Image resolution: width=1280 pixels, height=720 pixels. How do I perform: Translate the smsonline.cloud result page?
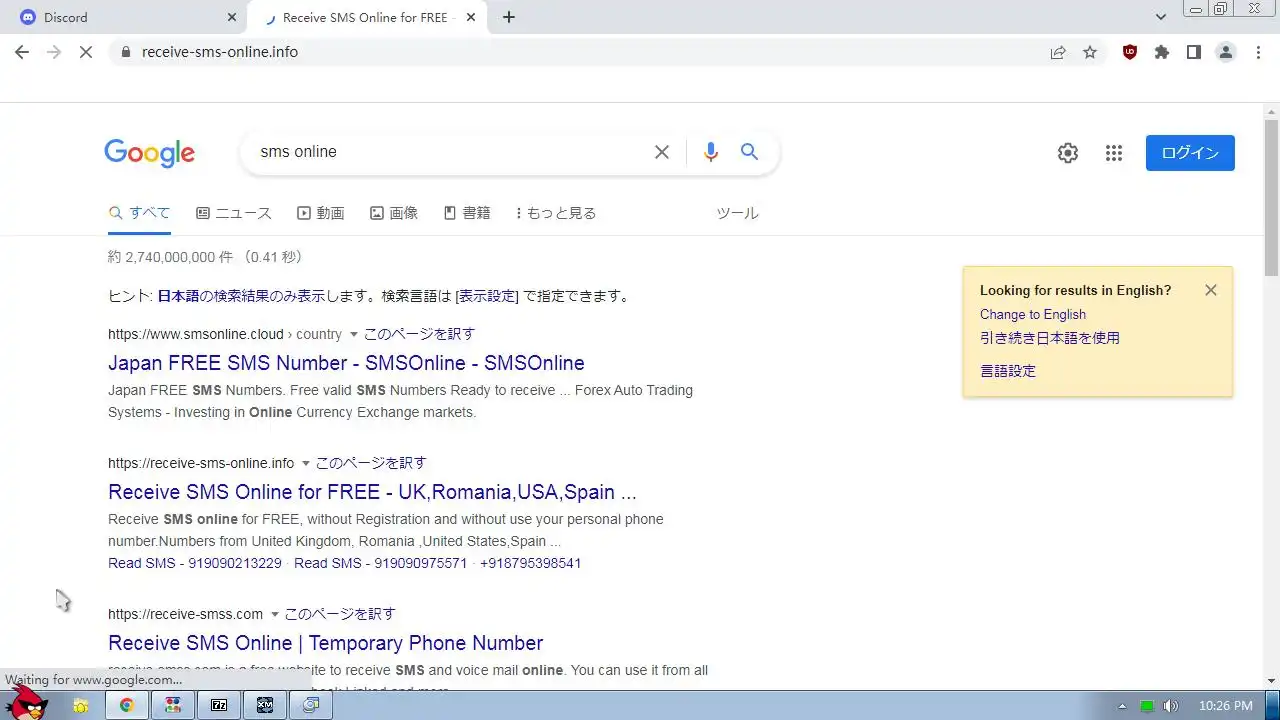coord(419,334)
